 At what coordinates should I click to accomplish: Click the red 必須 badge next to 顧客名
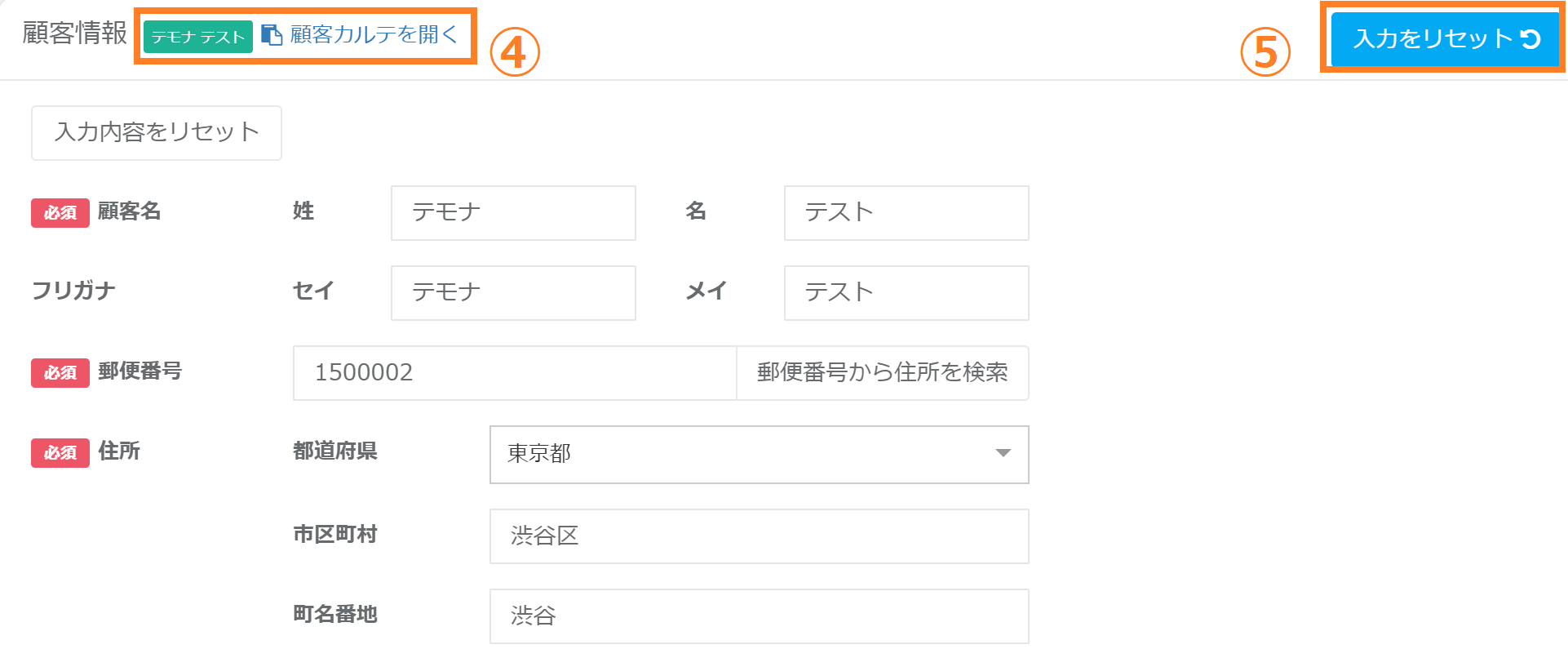(x=60, y=213)
